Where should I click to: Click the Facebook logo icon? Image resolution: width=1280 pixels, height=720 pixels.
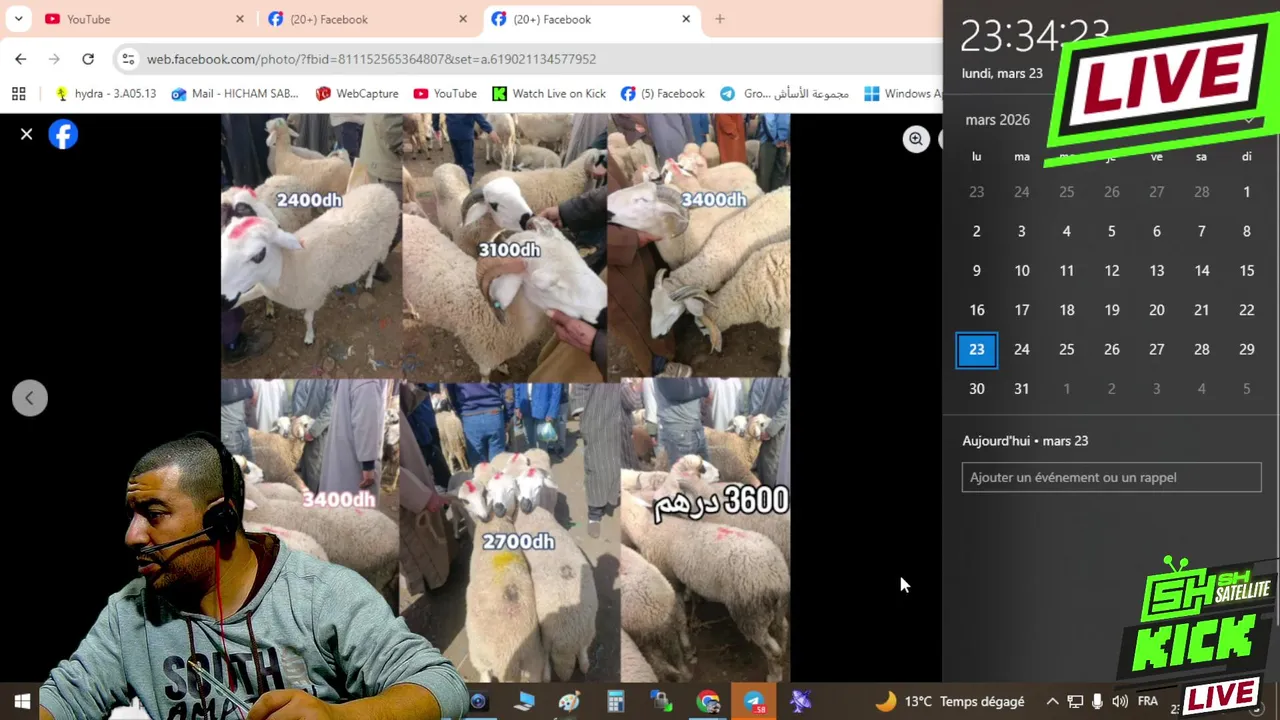(63, 134)
